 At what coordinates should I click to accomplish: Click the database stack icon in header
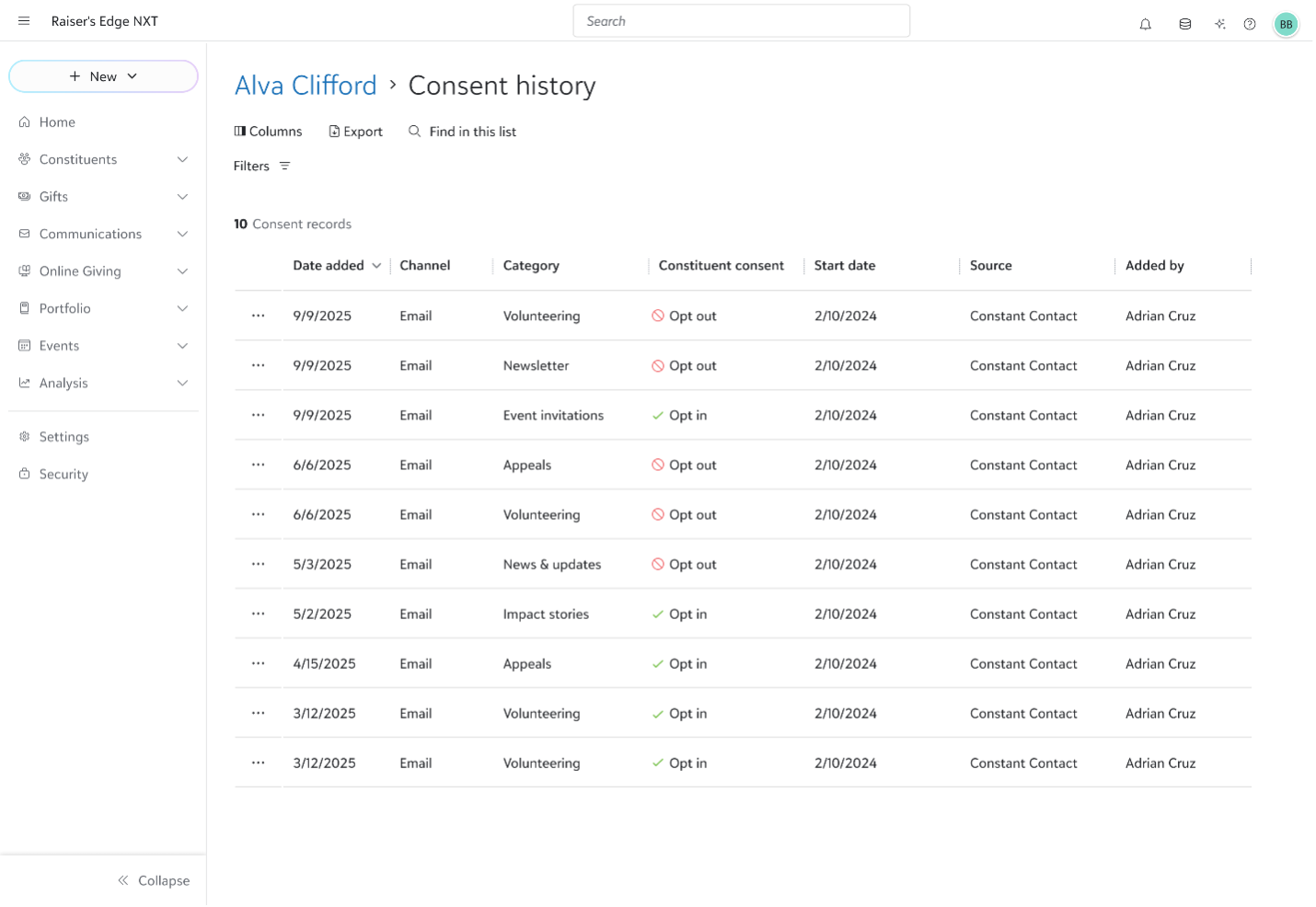coord(1185,25)
